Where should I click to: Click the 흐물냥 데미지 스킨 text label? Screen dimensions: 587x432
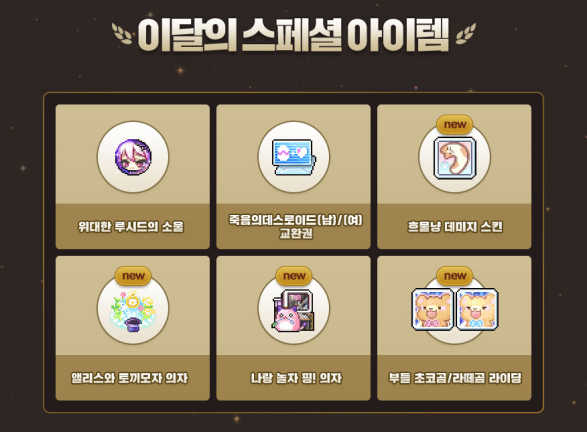coord(455,226)
